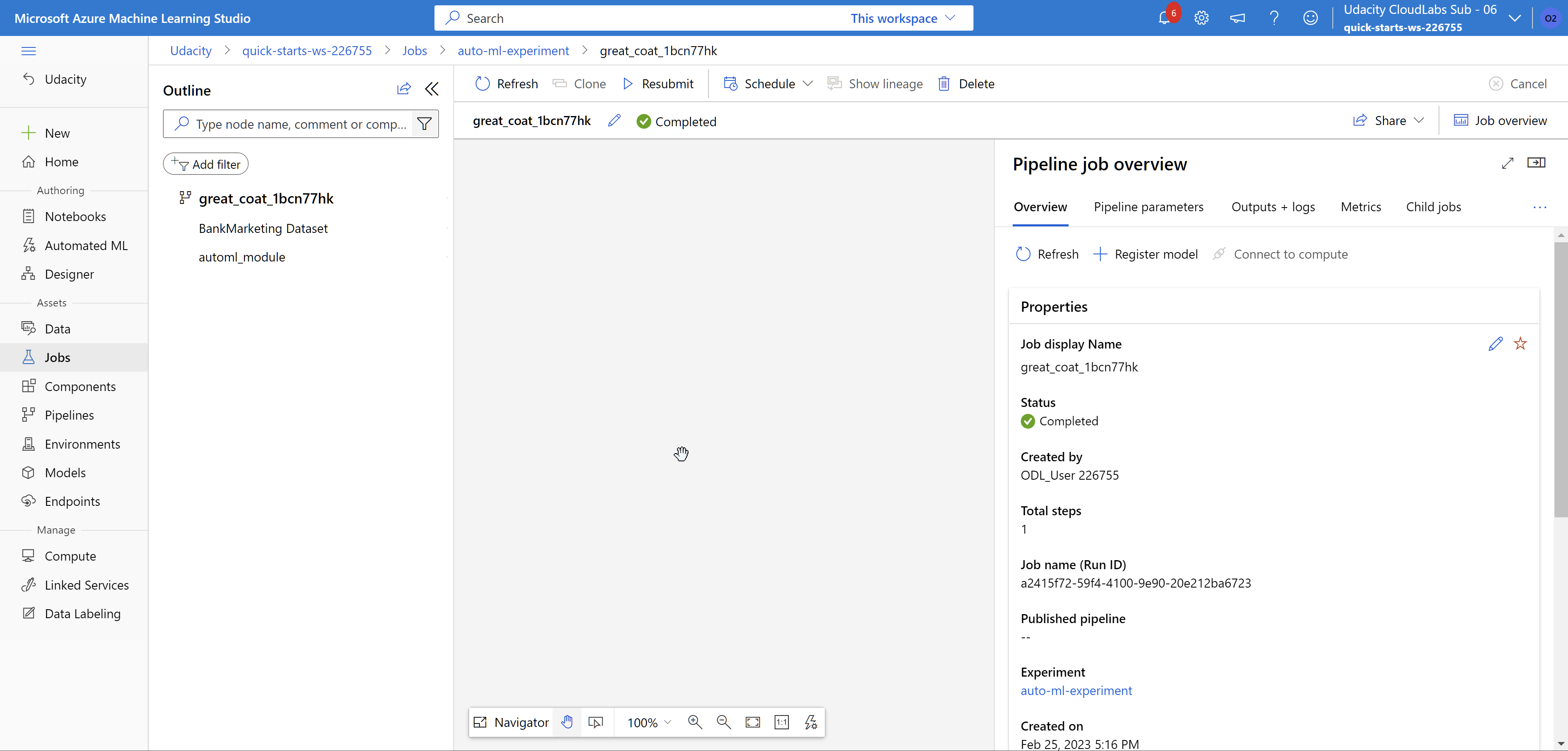Expand the Schedule options chevron

808,83
